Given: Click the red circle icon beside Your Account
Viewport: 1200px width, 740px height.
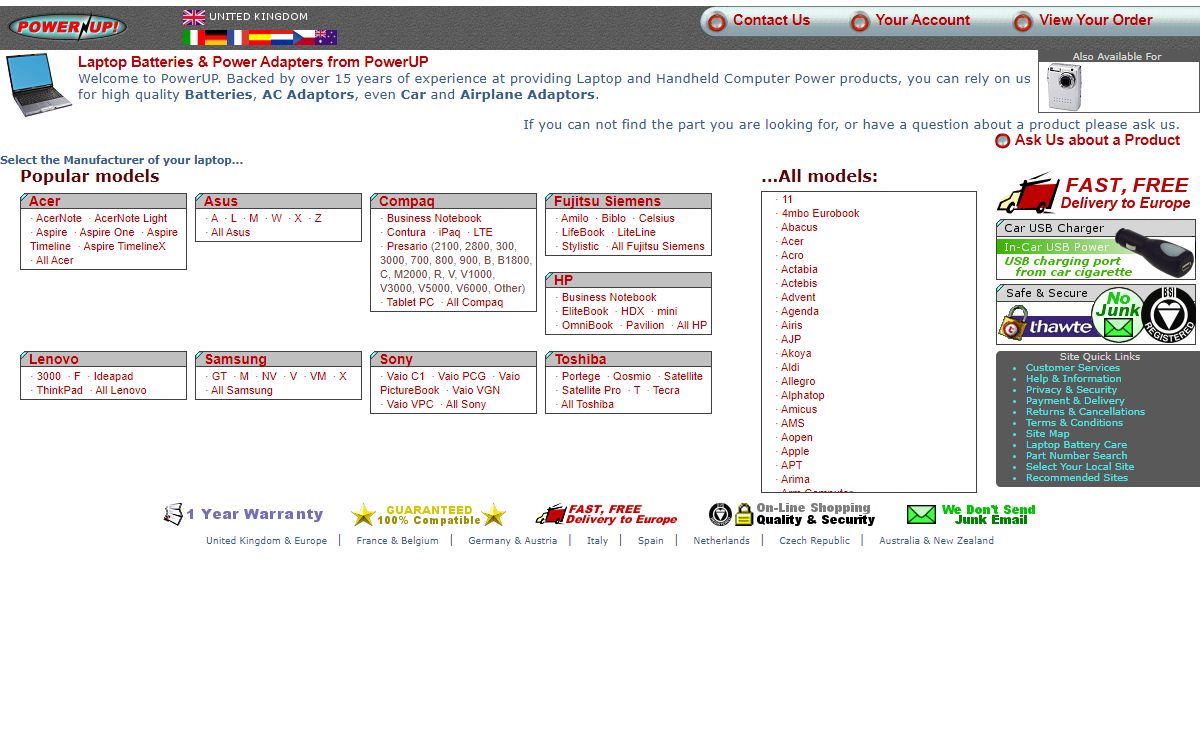Looking at the screenshot, I should pyautogui.click(x=859, y=21).
